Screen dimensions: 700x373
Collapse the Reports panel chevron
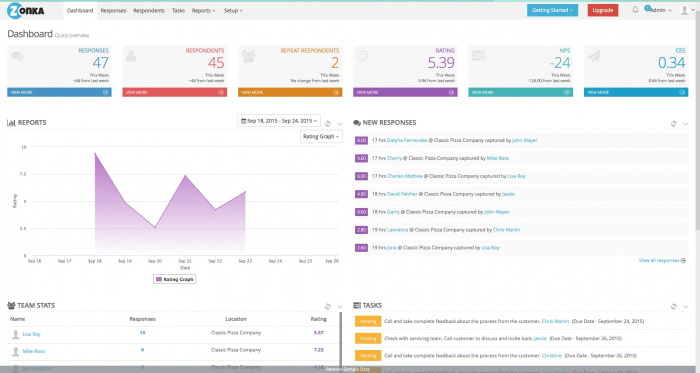point(340,124)
